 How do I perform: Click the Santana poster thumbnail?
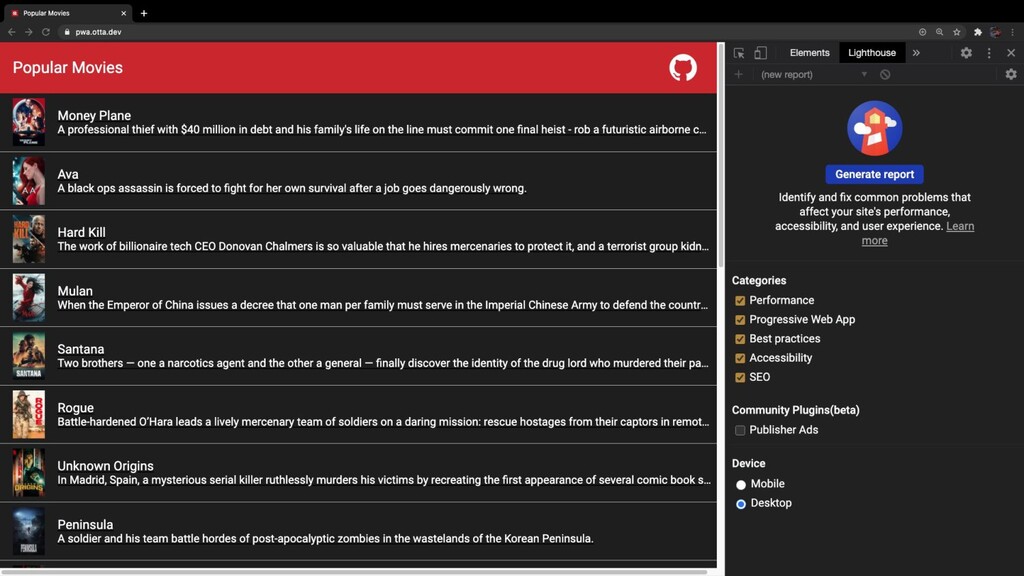click(29, 356)
